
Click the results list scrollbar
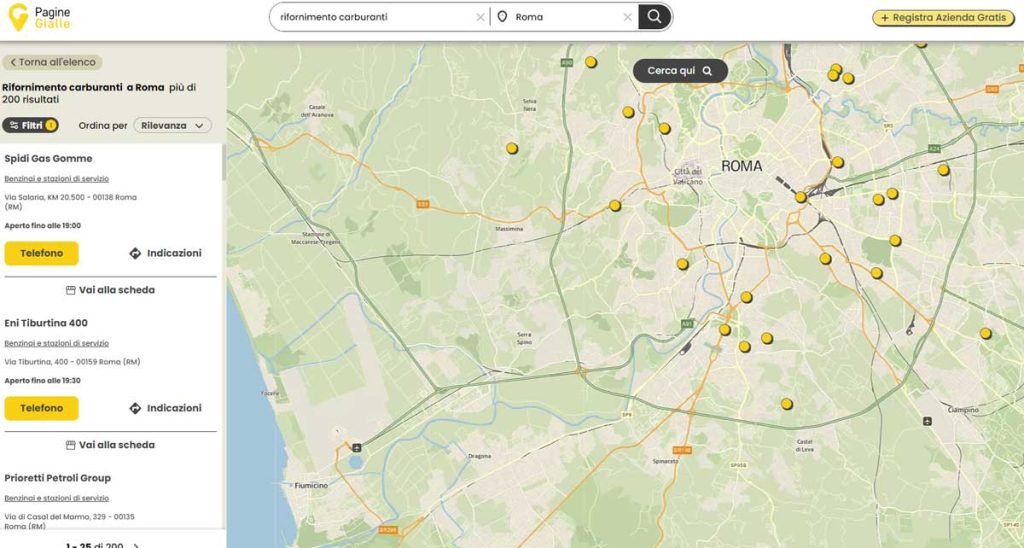click(x=223, y=162)
